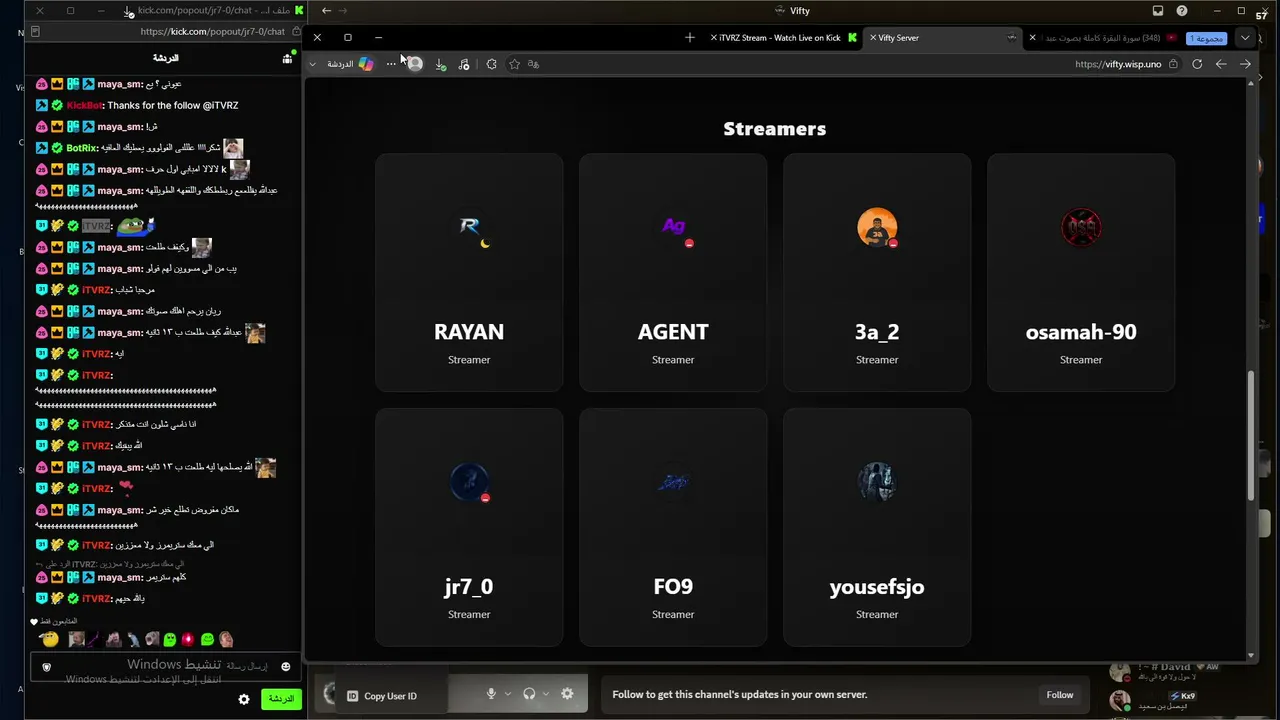Open the chat users list icon
Screen dimensions: 1280x720
click(x=287, y=58)
